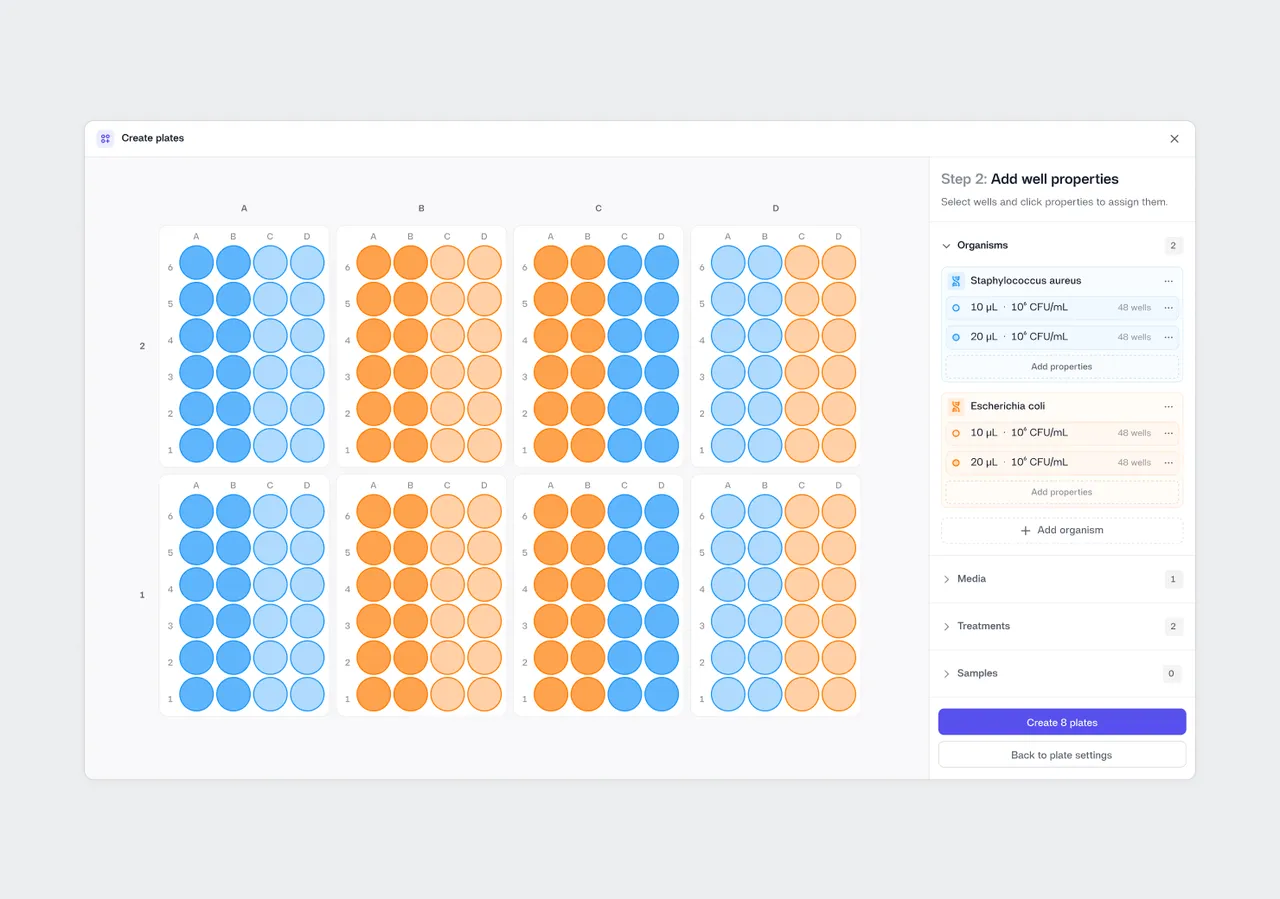Open Staphylococcus aureus options ellipsis menu
The image size is (1280, 899).
tap(1168, 281)
